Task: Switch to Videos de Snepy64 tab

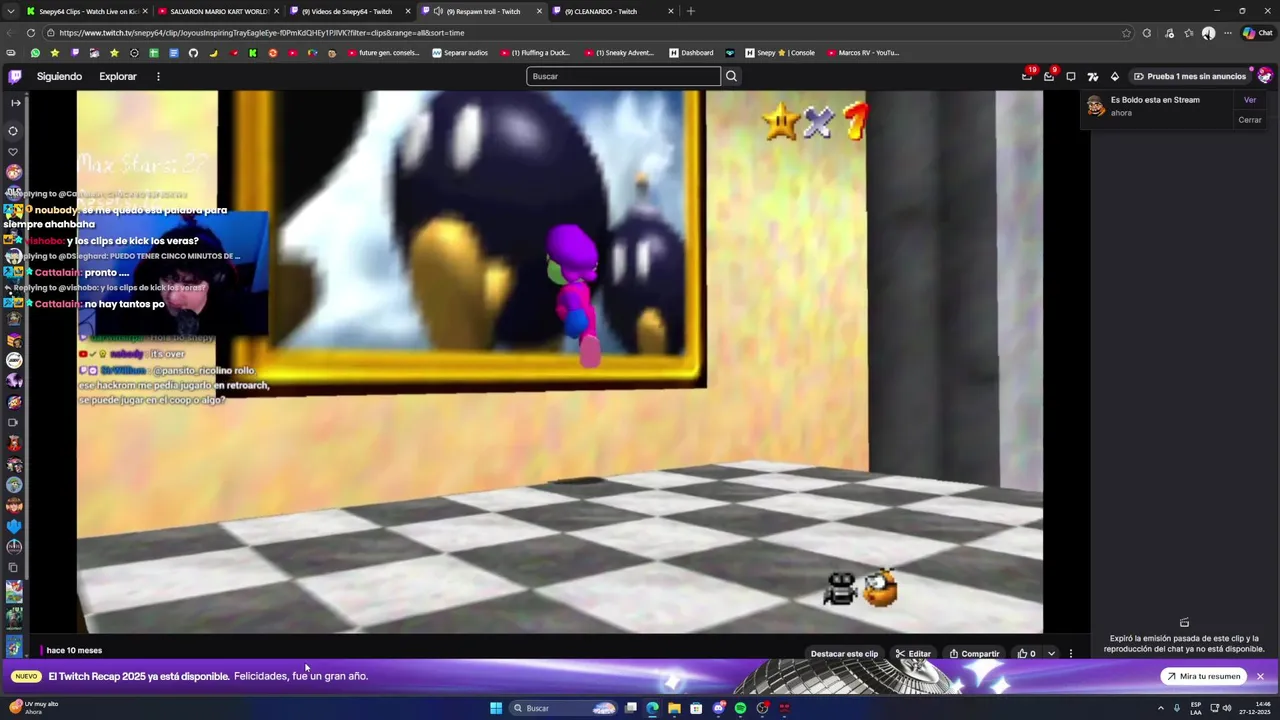Action: 349,11
